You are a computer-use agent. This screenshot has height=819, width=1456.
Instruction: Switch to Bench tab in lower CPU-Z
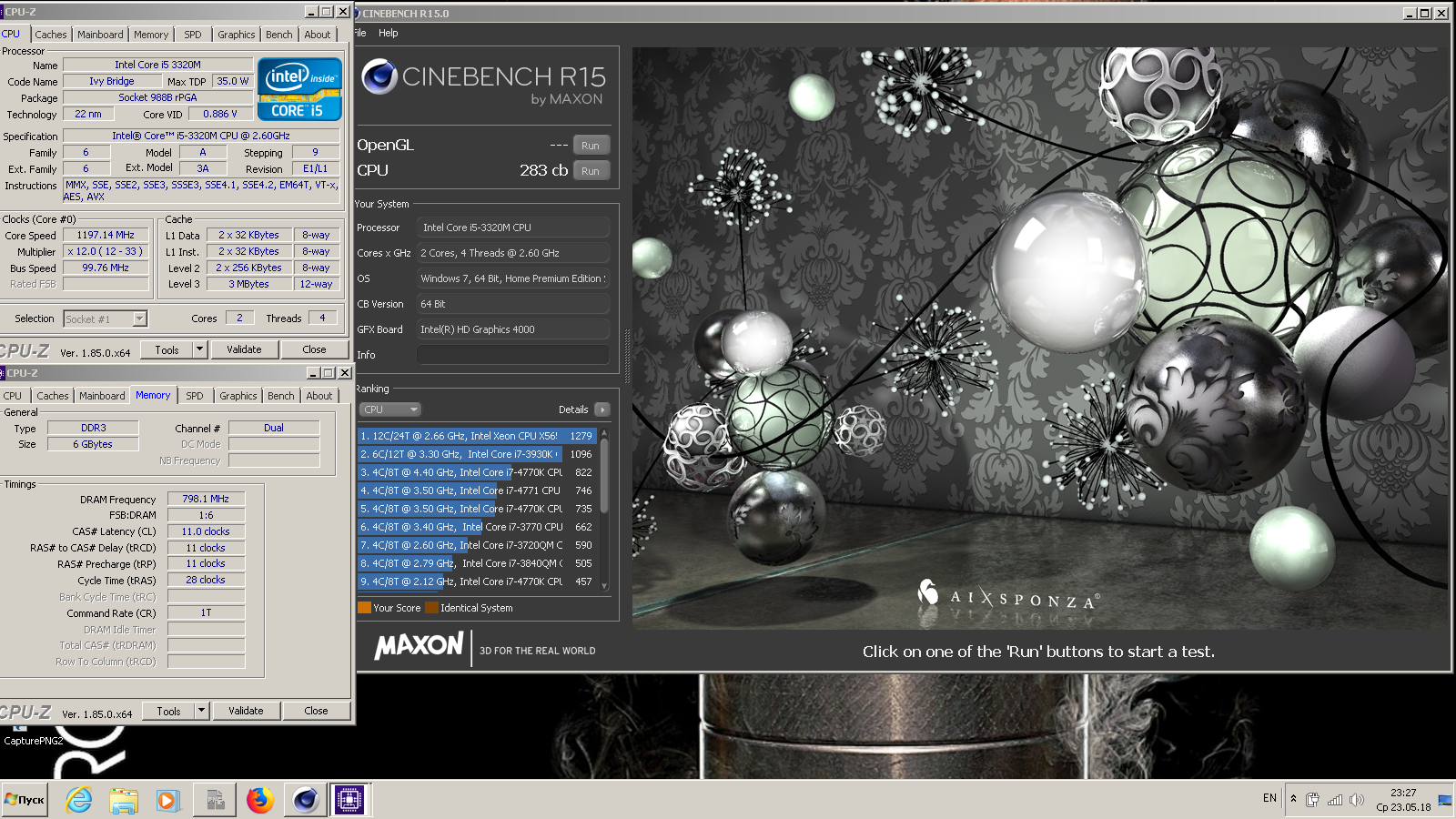coord(281,396)
